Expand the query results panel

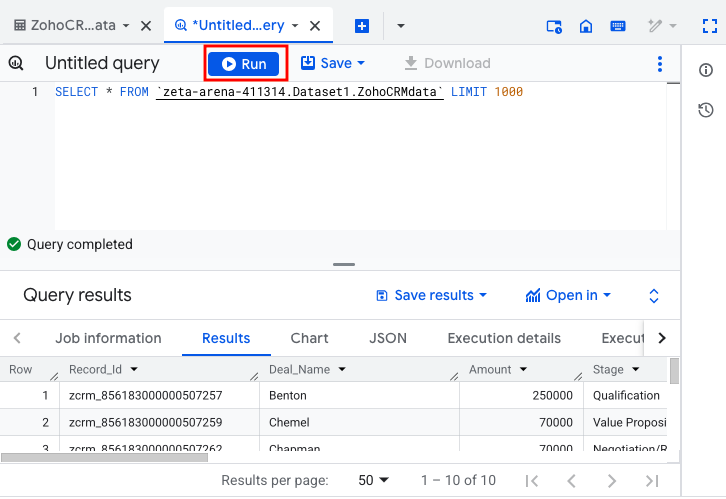tap(654, 296)
